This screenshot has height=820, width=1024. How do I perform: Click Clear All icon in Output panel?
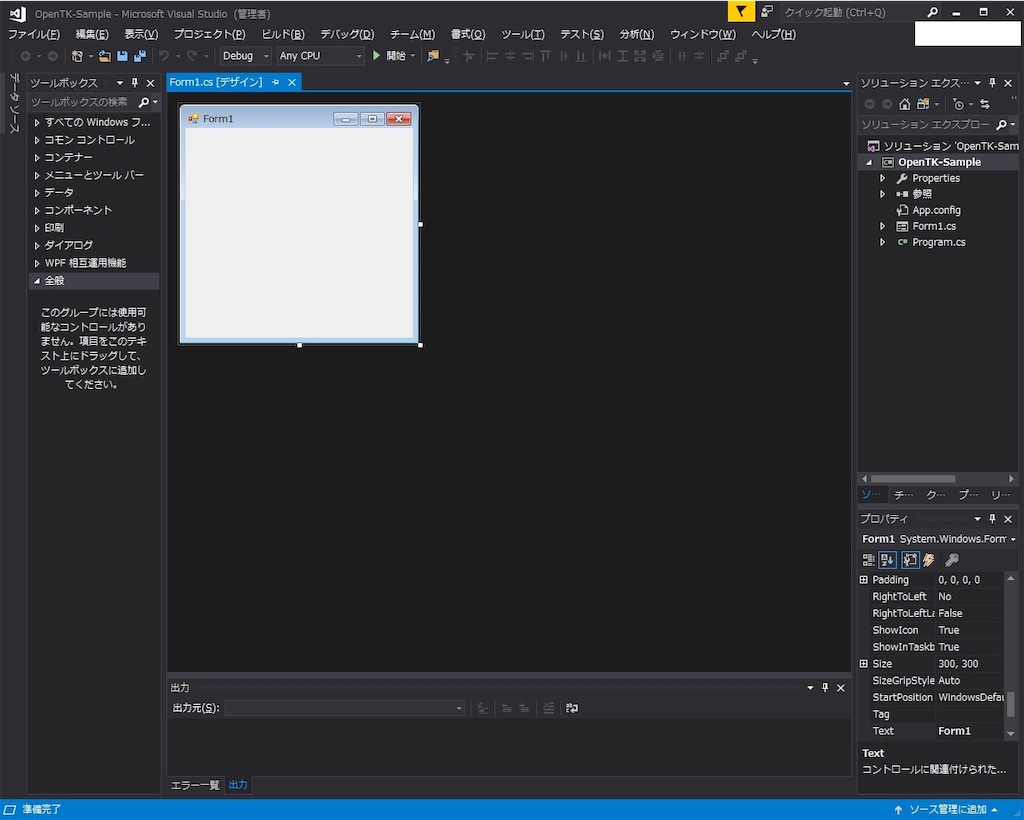[549, 708]
